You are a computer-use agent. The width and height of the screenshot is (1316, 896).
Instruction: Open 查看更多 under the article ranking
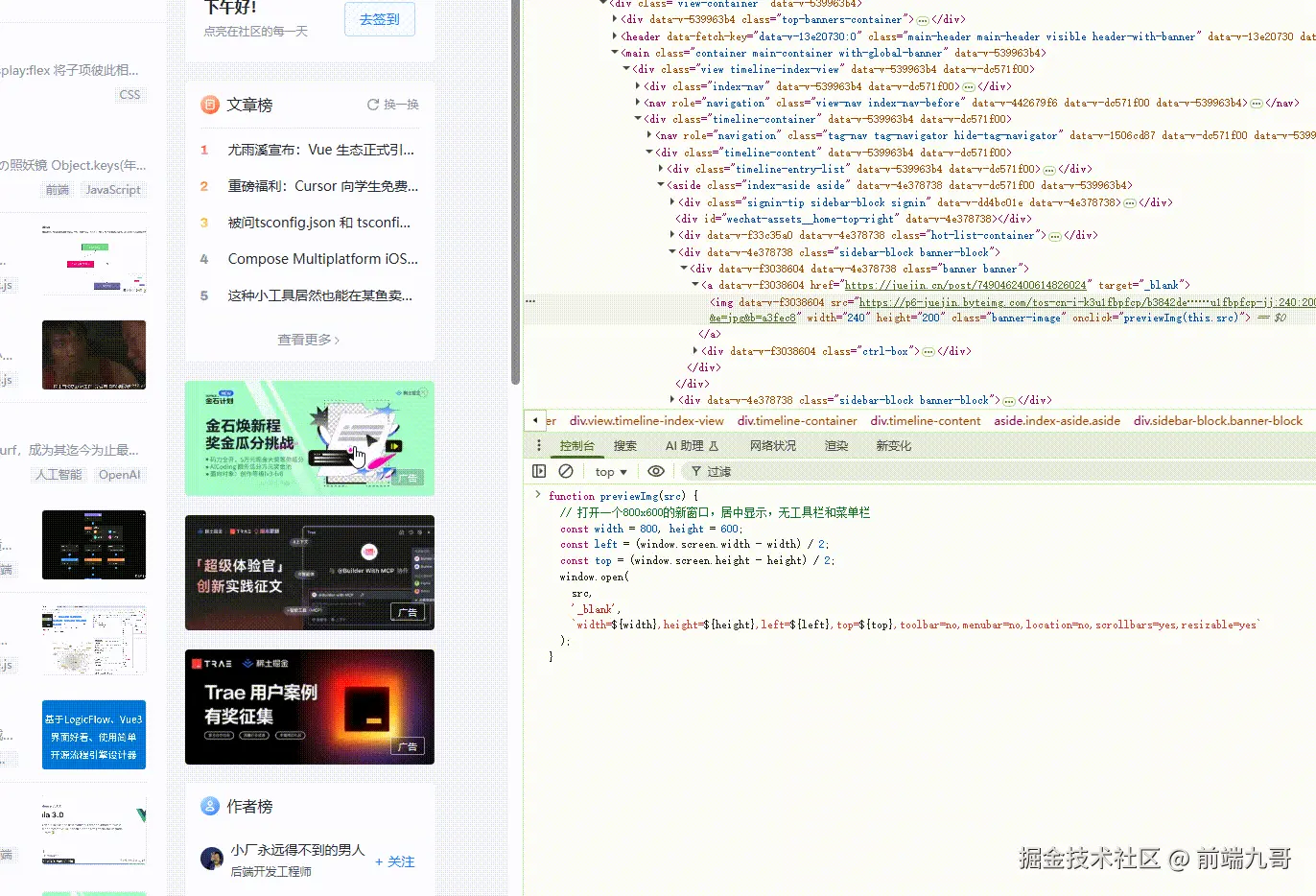(308, 339)
